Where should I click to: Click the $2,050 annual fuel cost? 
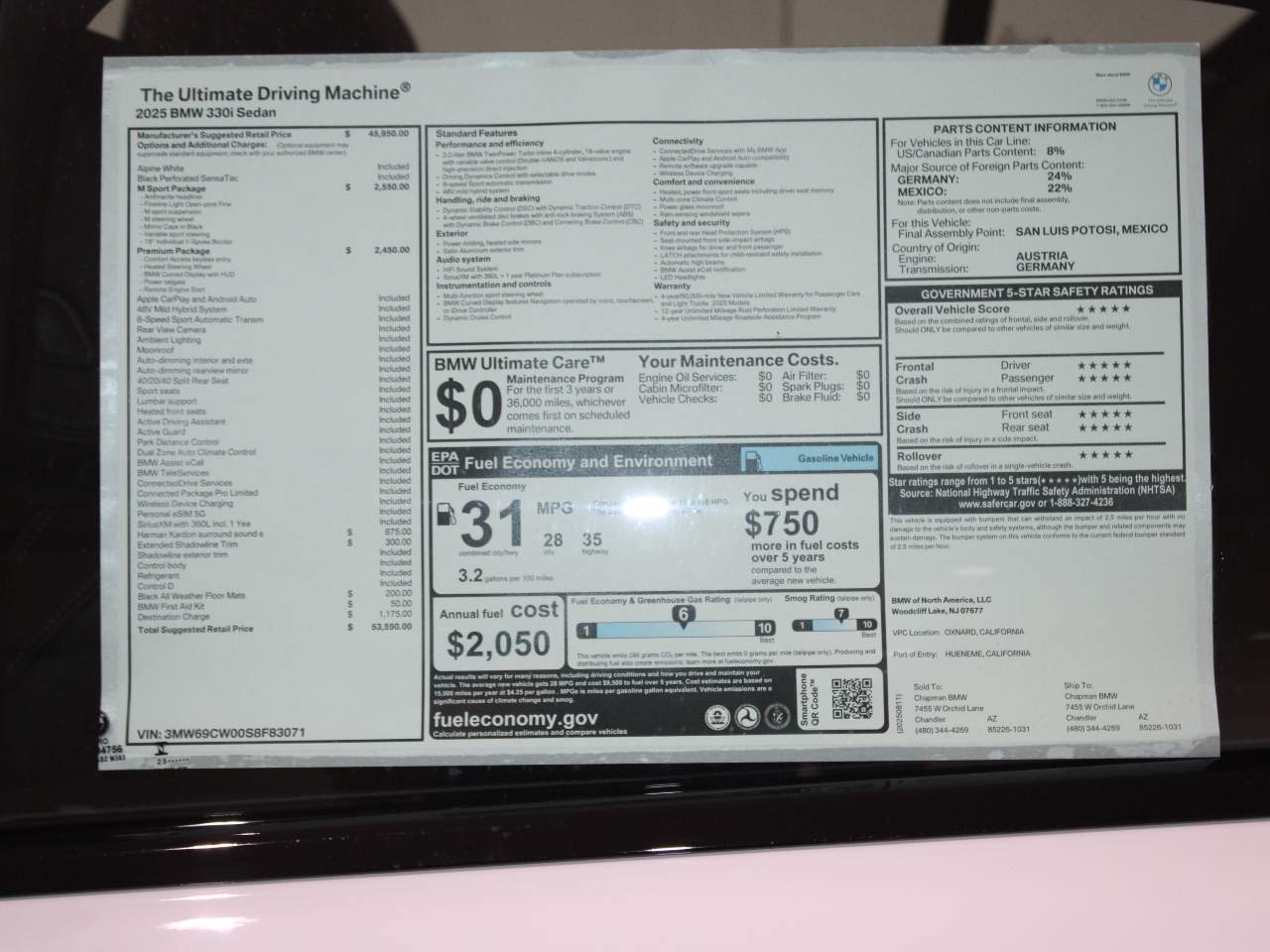pyautogui.click(x=498, y=645)
